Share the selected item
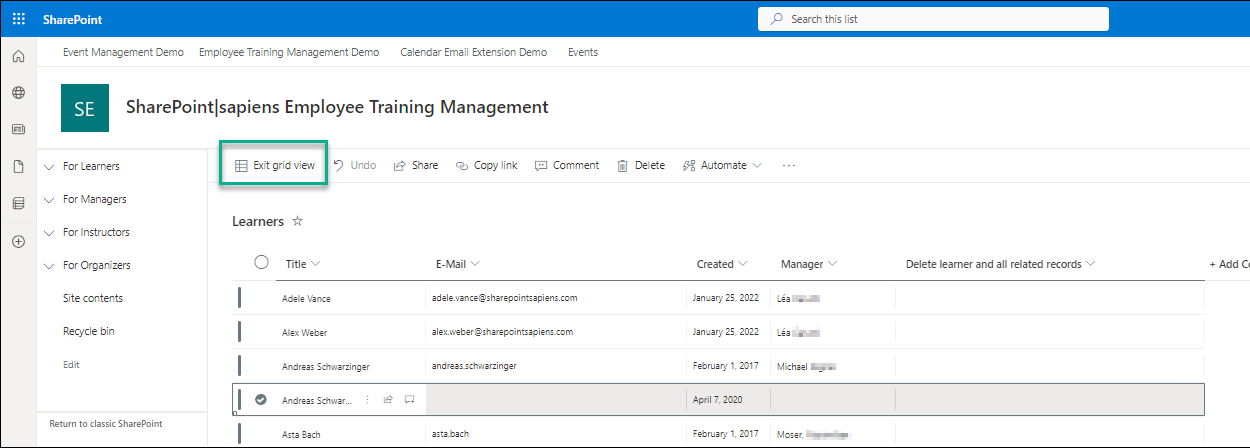The image size is (1250, 448). tap(415, 165)
